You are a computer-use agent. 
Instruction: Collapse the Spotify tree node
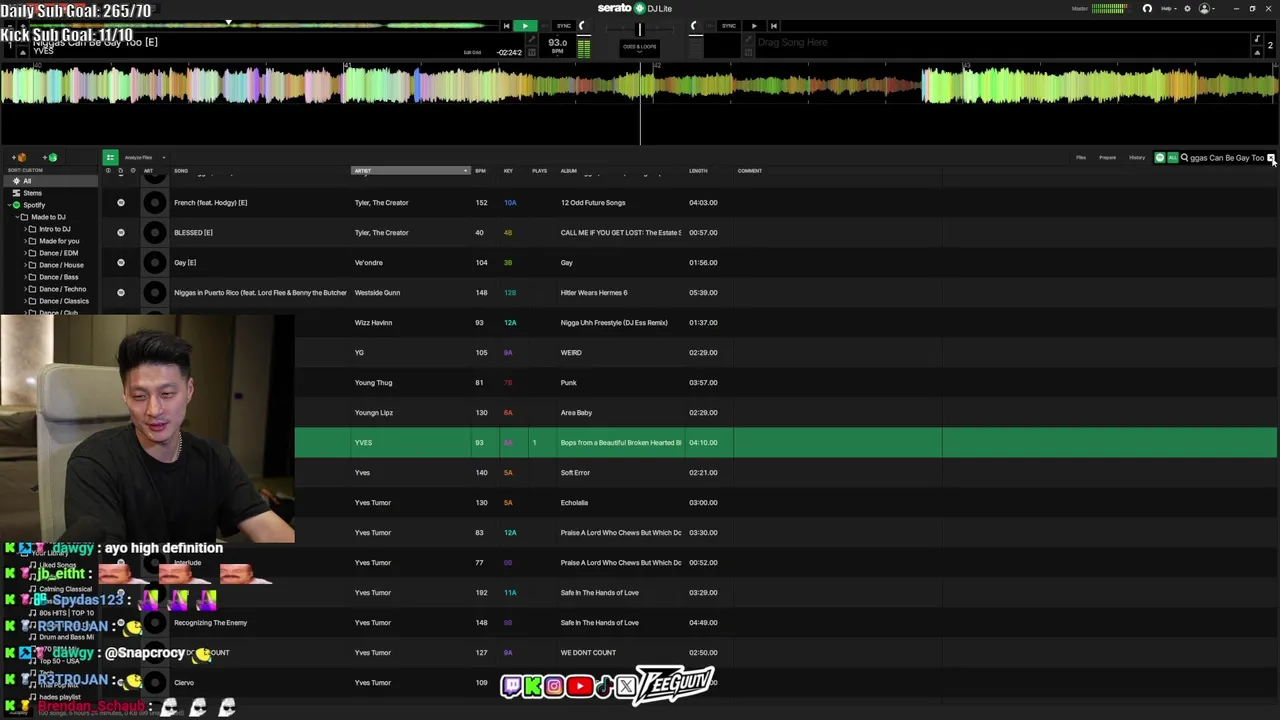8,205
